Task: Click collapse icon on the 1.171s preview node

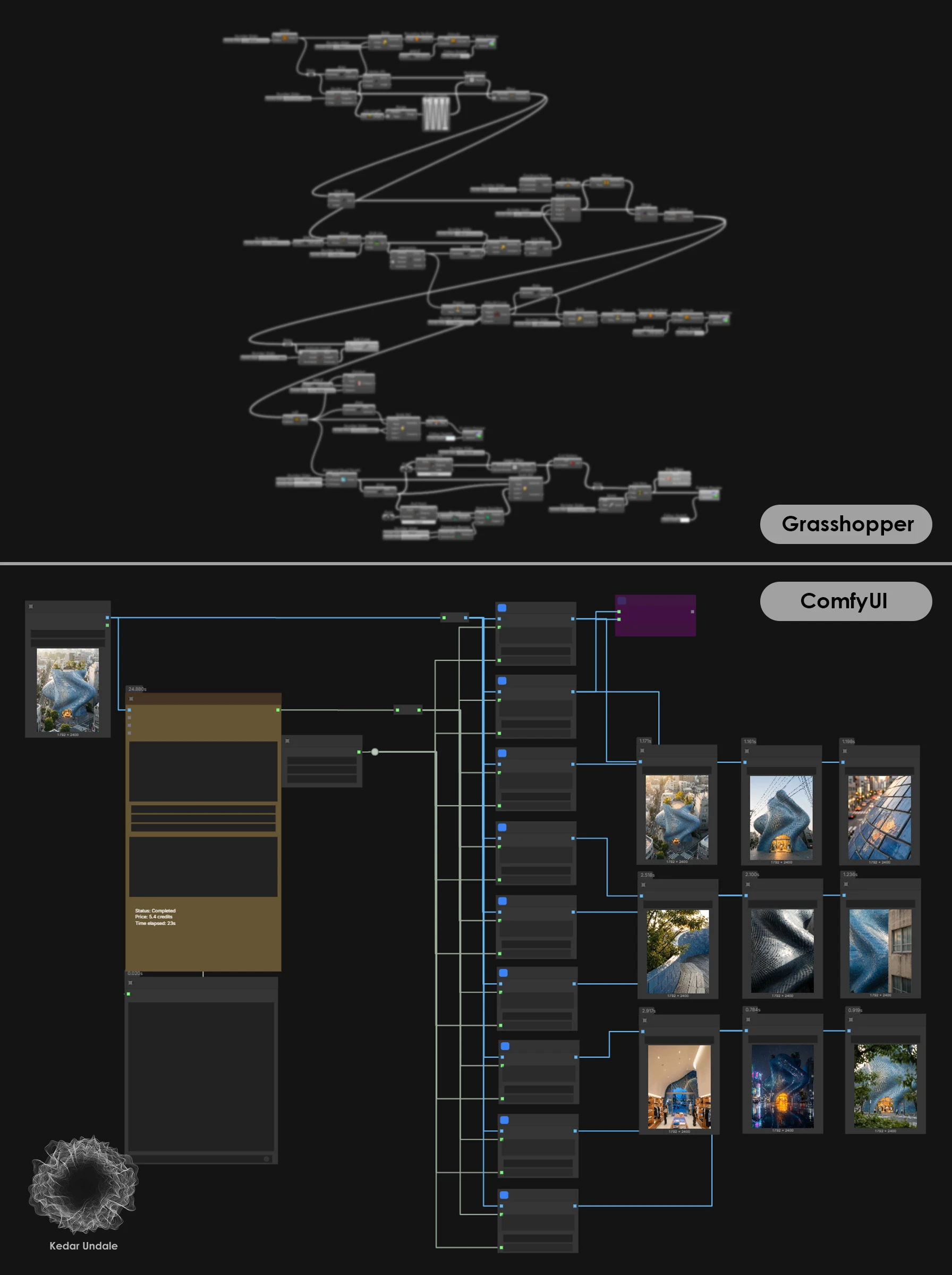Action: click(x=642, y=751)
